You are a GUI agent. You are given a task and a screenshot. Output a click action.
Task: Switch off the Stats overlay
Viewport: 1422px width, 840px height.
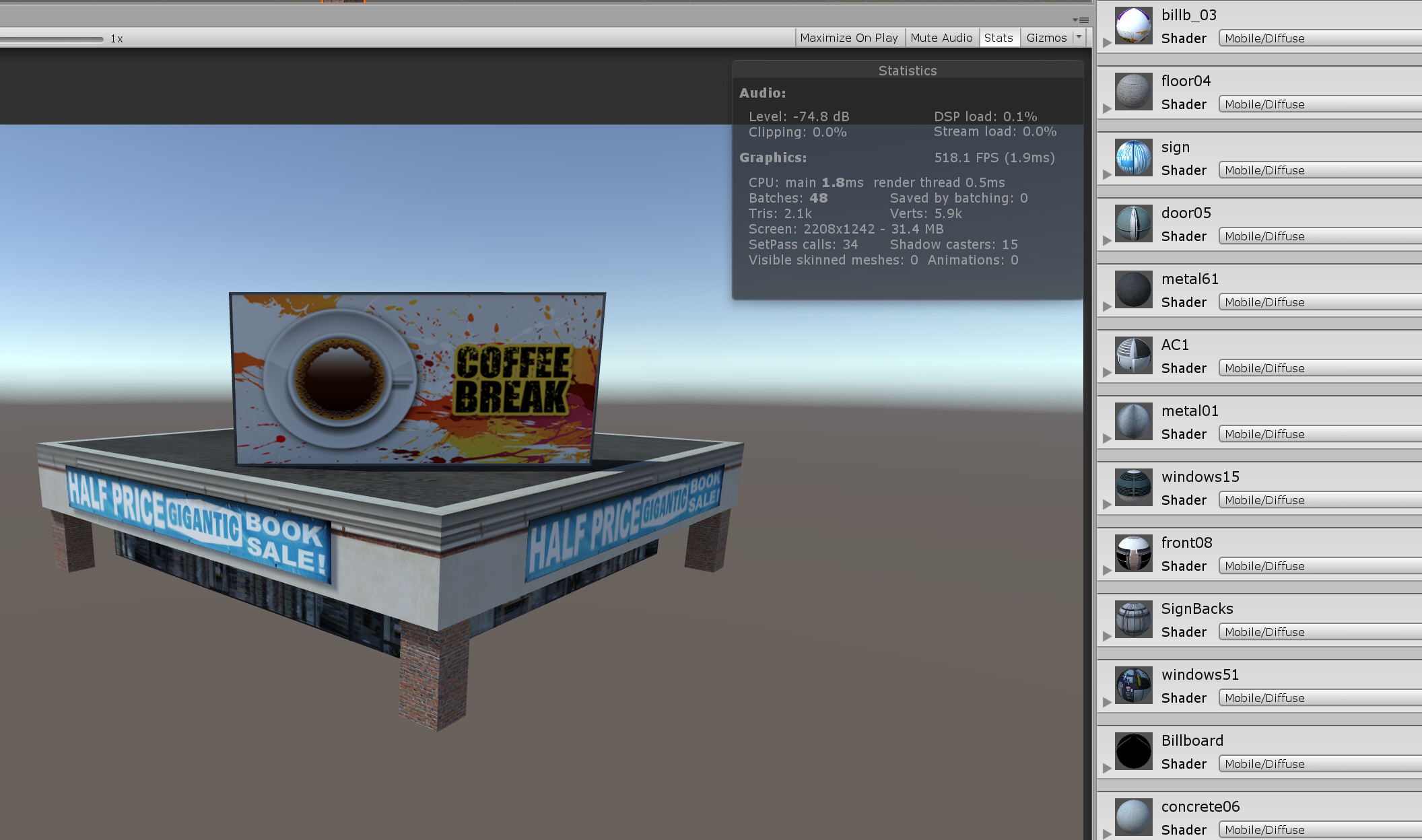click(998, 37)
